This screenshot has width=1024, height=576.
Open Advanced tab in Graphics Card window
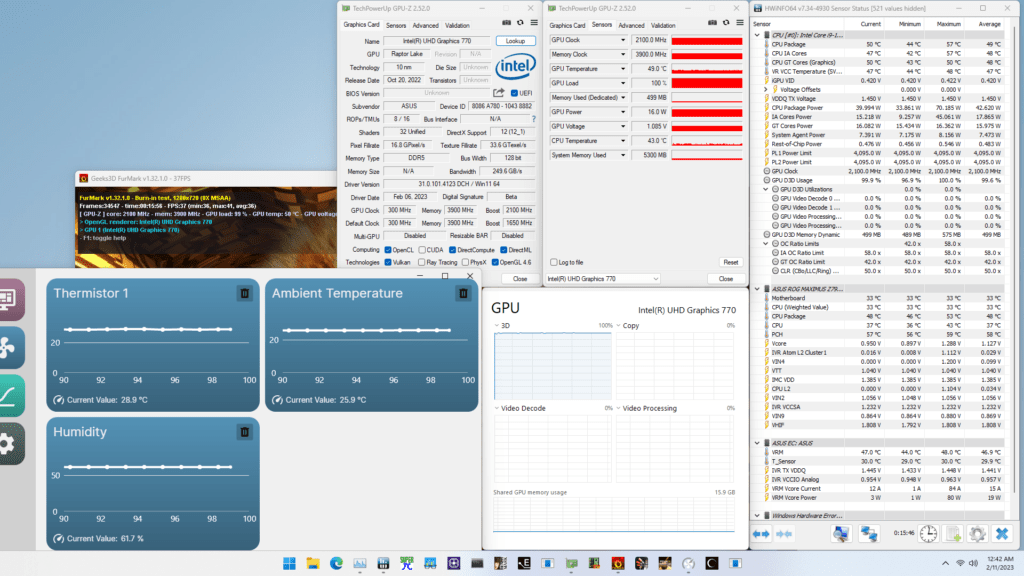point(425,25)
